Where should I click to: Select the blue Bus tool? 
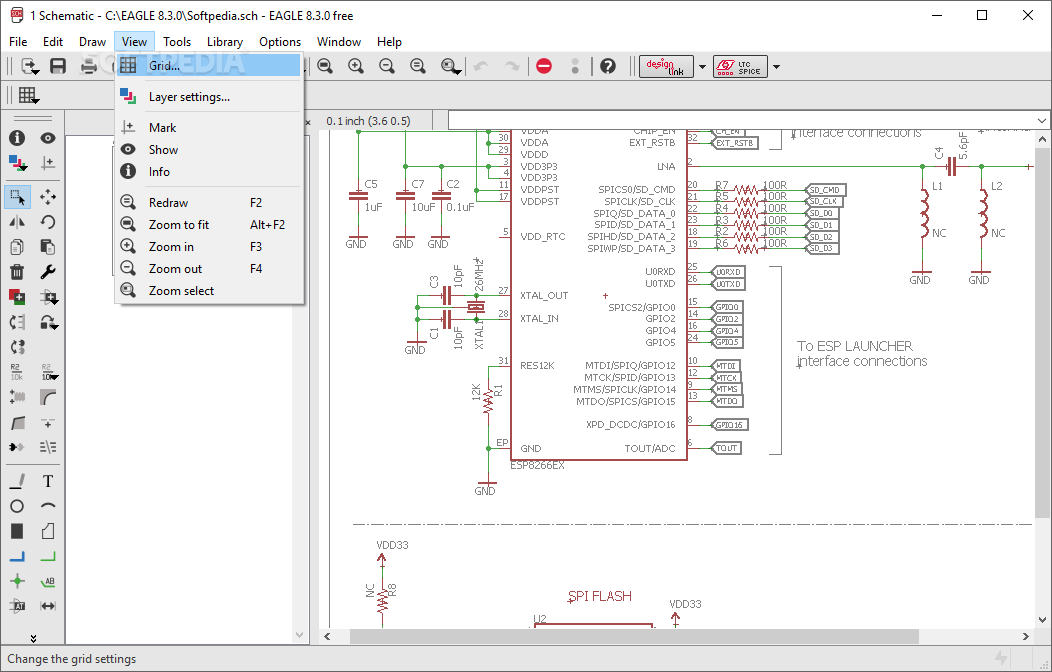17,556
